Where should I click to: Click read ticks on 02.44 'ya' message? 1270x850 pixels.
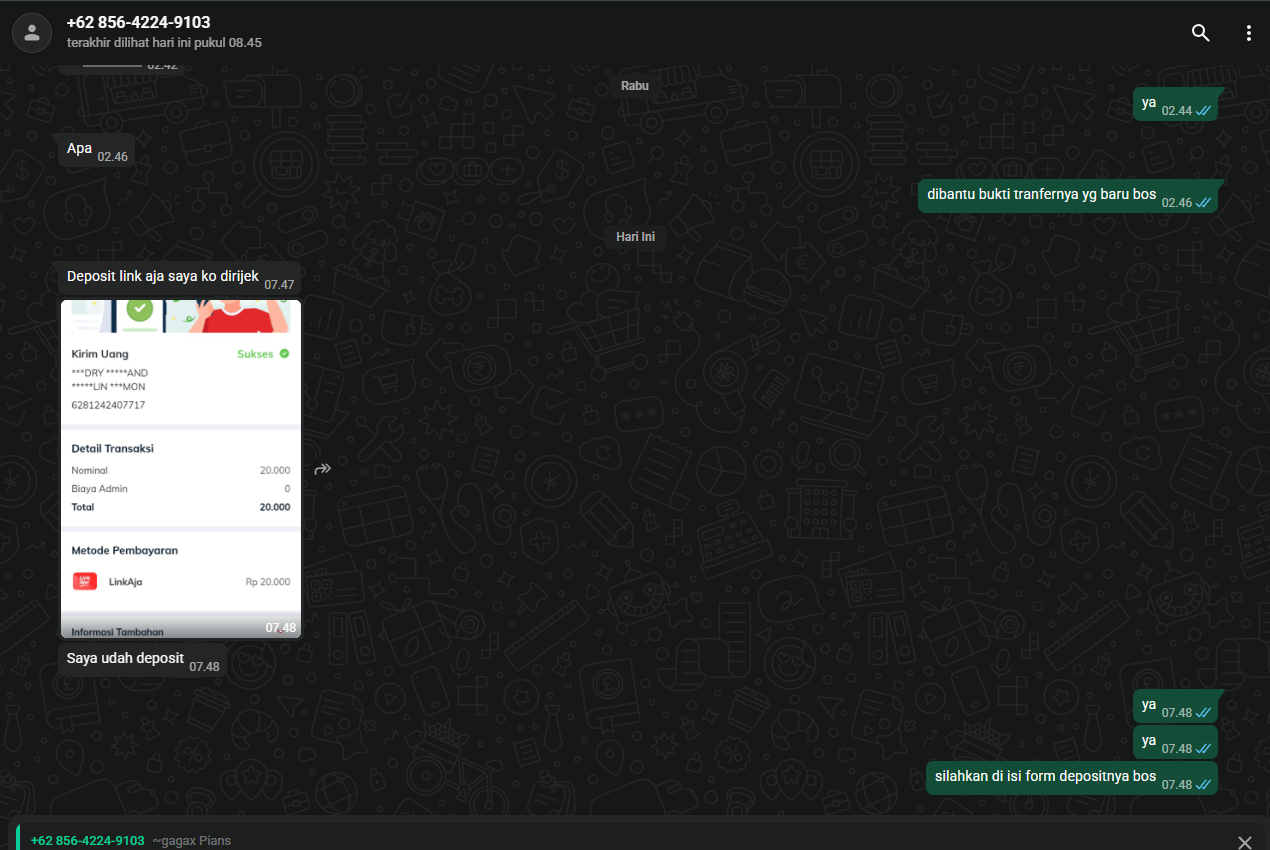(x=1203, y=111)
